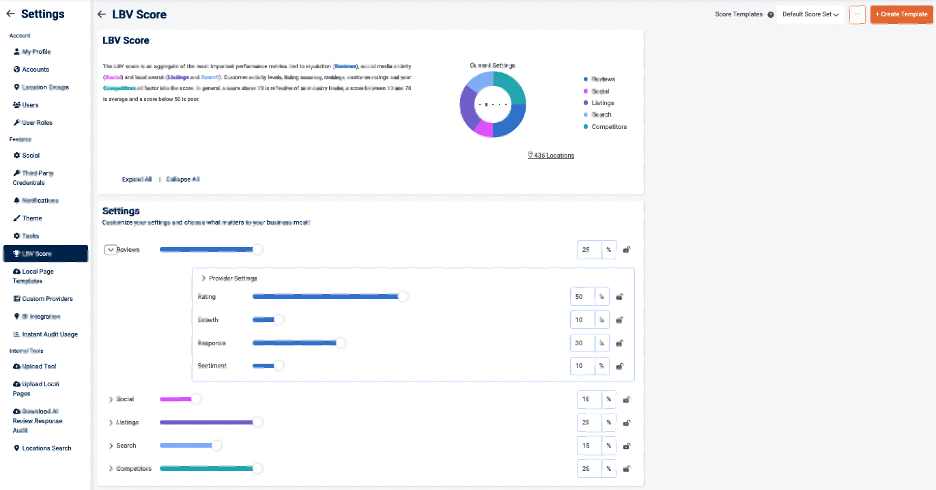Toggle the lock icon for Reviews weight
This screenshot has width=936, height=490.
[627, 250]
